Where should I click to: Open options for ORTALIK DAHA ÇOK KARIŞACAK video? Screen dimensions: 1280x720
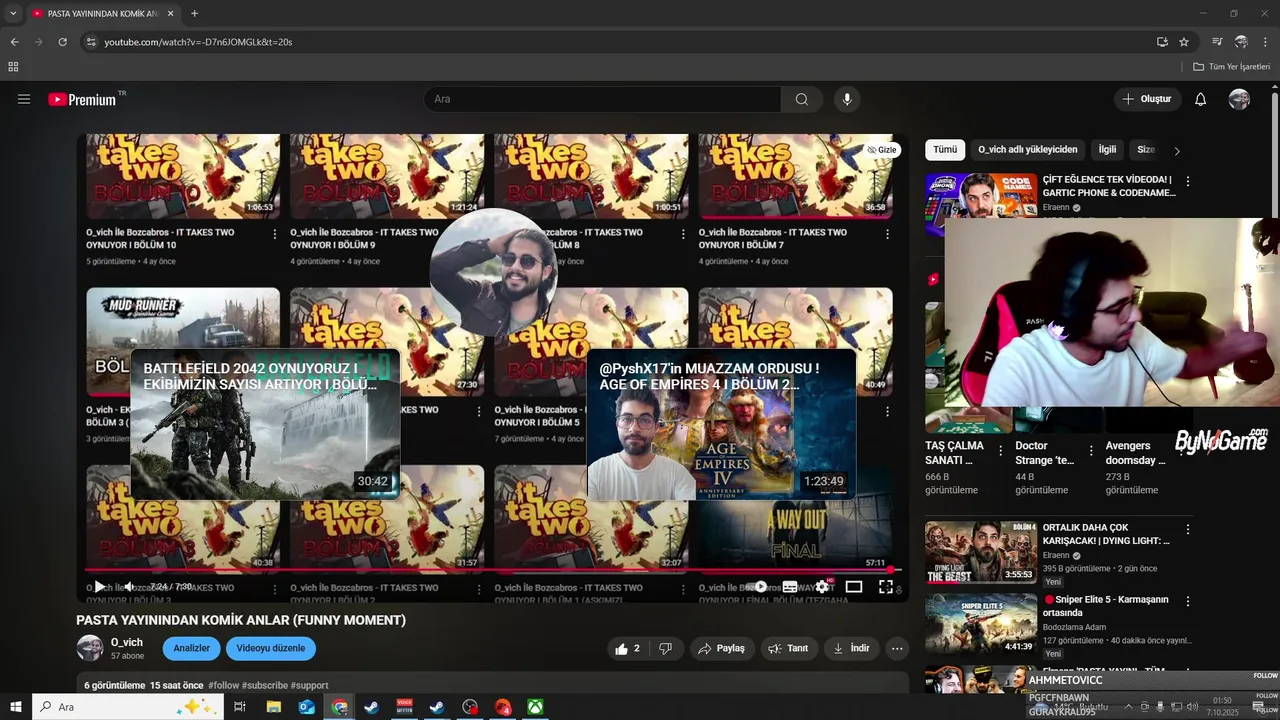point(1188,530)
